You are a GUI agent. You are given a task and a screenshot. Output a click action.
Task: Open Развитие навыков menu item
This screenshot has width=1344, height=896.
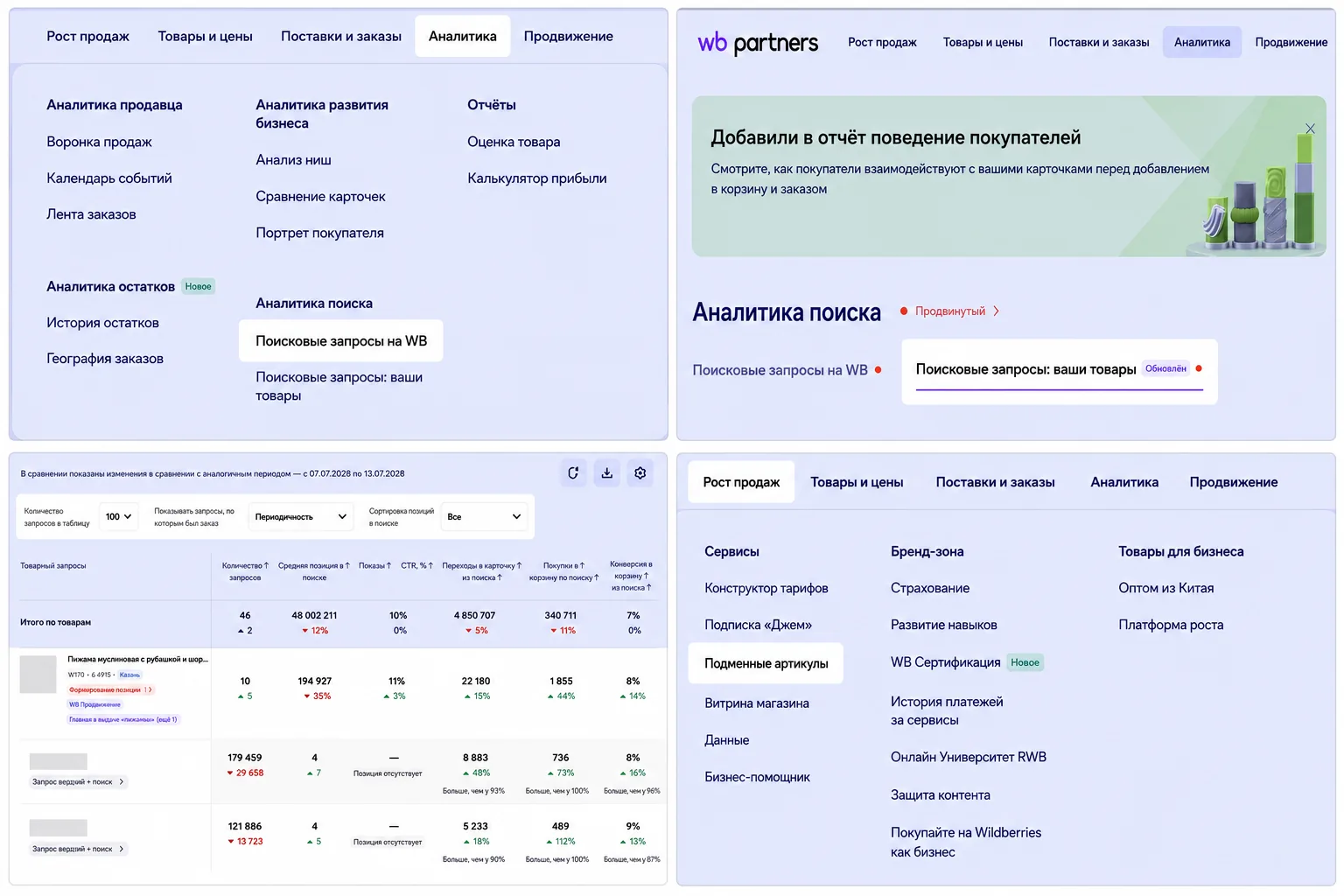tap(943, 625)
